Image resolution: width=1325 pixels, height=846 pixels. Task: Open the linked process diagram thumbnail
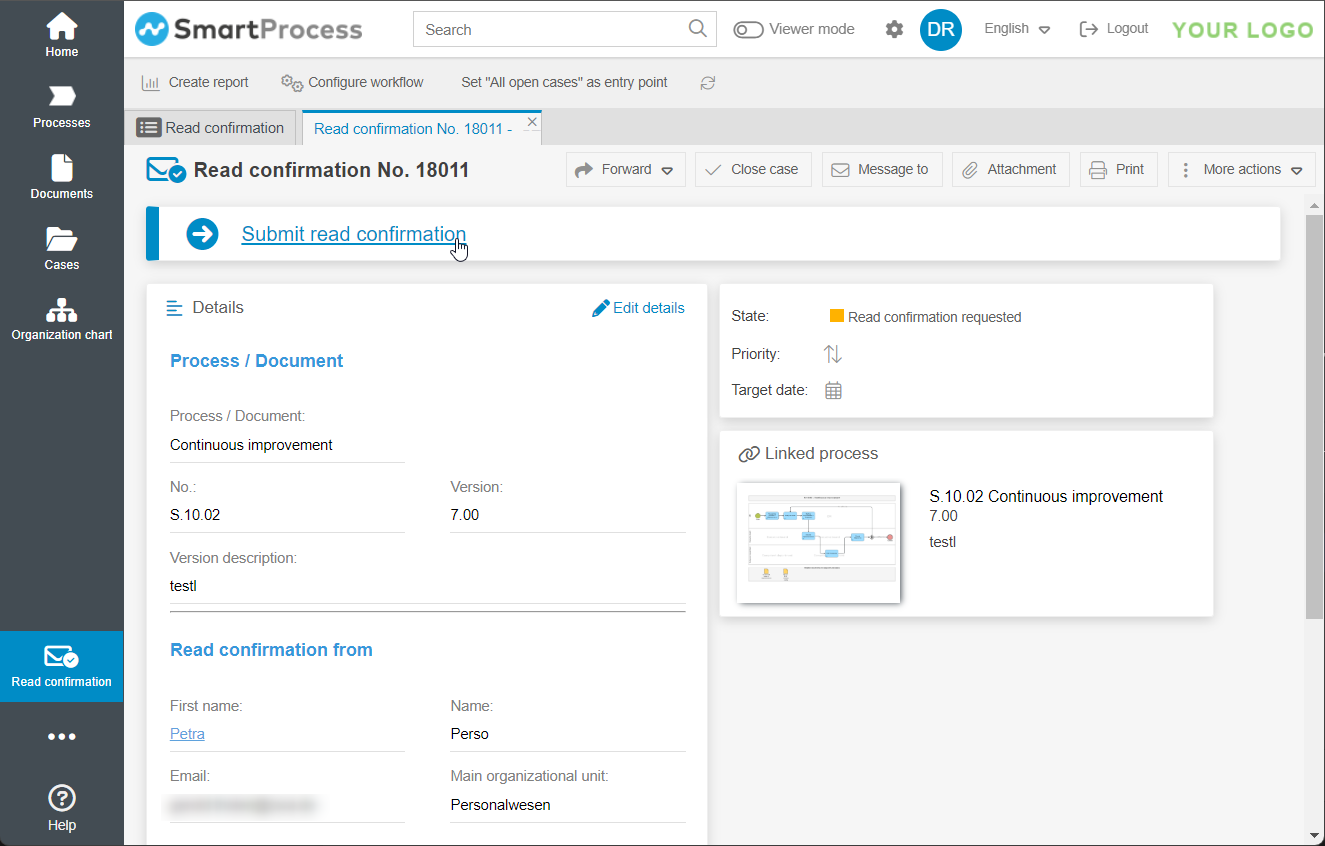click(x=818, y=542)
